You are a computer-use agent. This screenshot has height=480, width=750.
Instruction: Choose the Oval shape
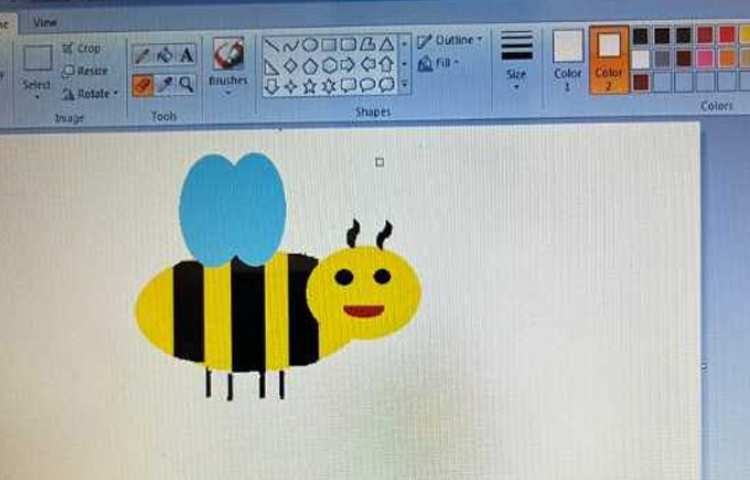pyautogui.click(x=310, y=45)
